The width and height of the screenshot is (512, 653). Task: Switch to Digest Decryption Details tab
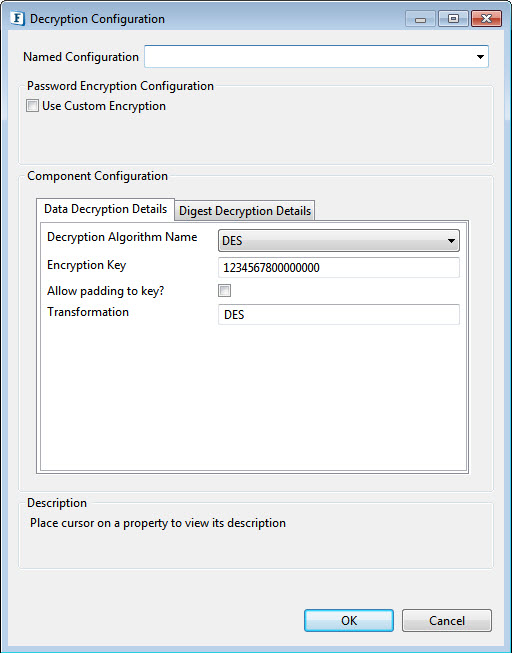click(x=245, y=211)
